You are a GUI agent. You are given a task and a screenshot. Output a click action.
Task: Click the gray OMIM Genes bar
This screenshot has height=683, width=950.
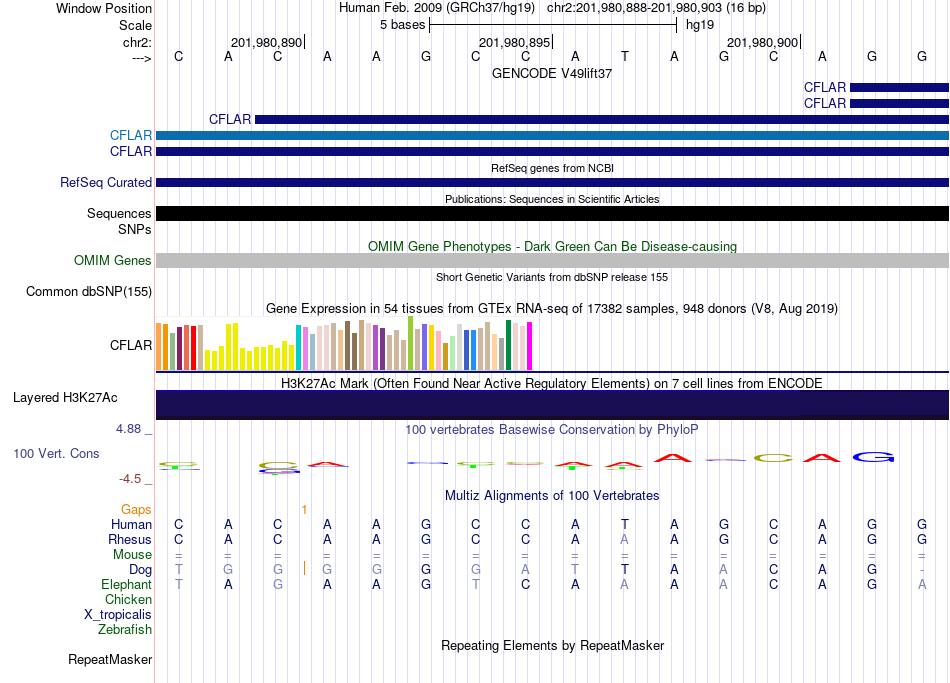pos(552,261)
